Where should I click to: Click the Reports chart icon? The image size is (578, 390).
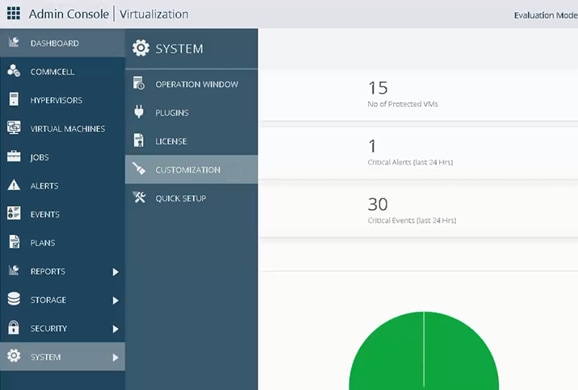[14, 271]
